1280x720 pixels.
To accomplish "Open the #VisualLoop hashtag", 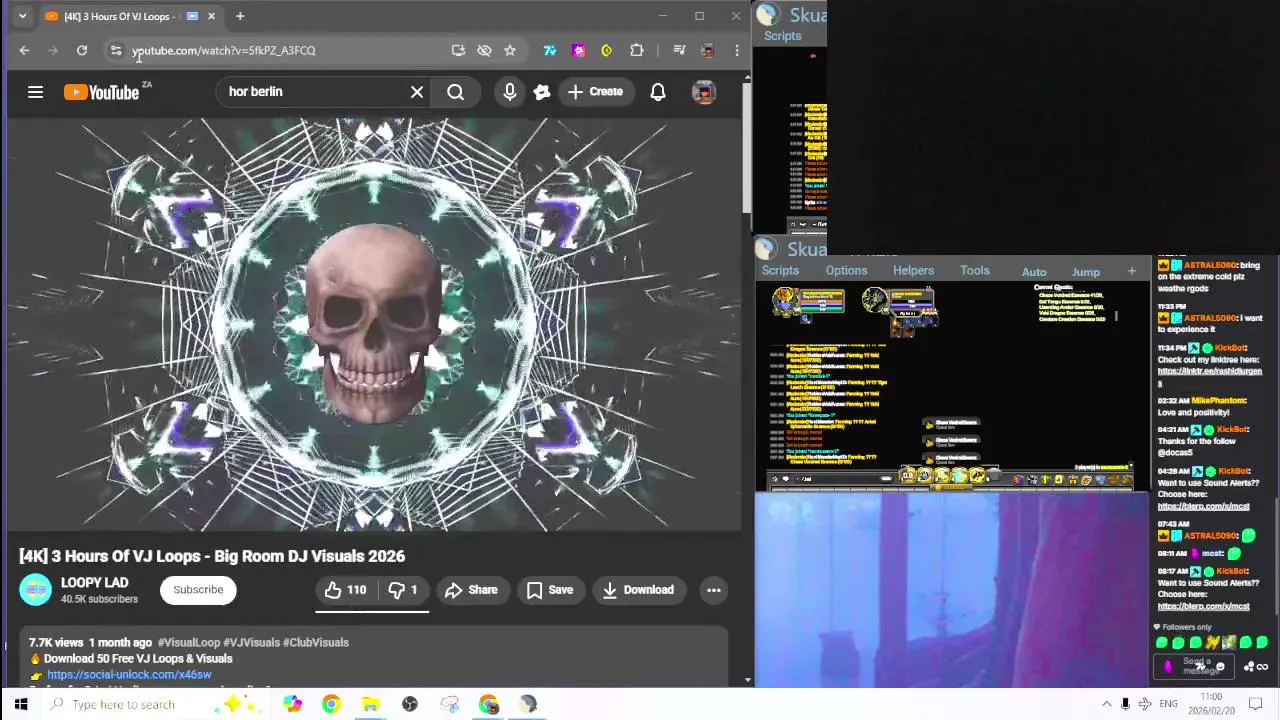I will (189, 643).
